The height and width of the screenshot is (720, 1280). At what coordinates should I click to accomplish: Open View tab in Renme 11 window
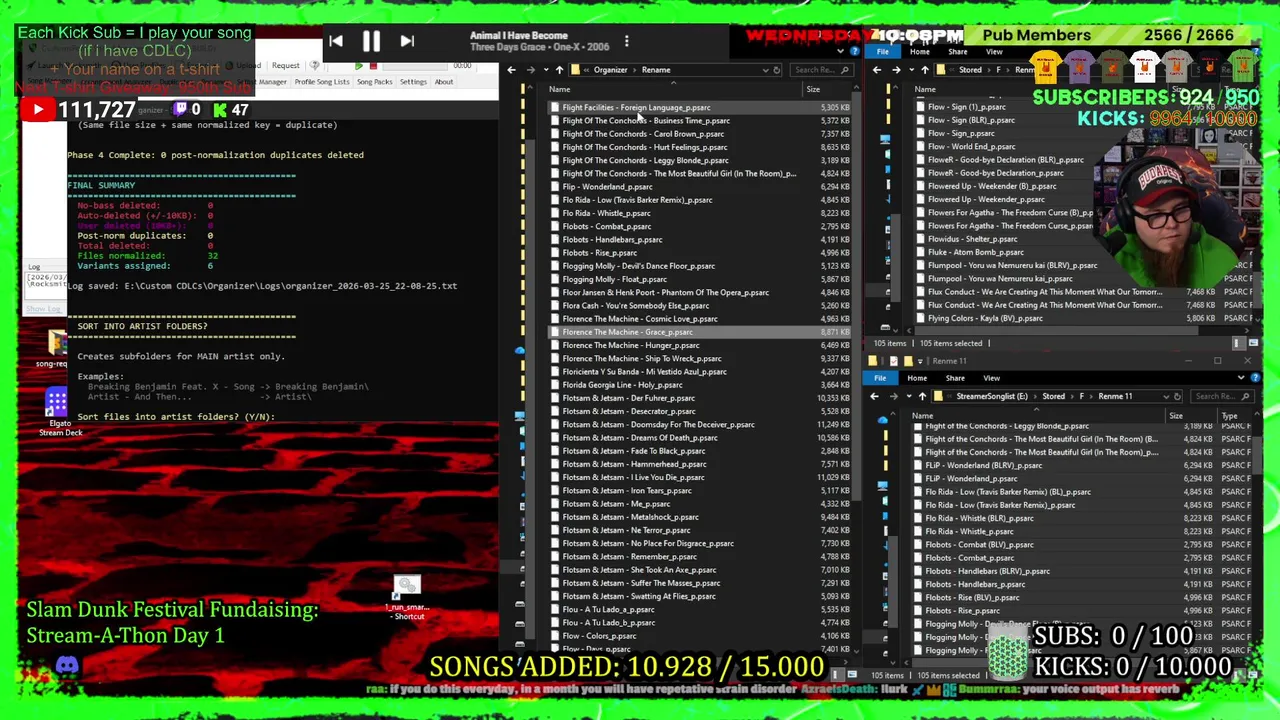pos(991,378)
